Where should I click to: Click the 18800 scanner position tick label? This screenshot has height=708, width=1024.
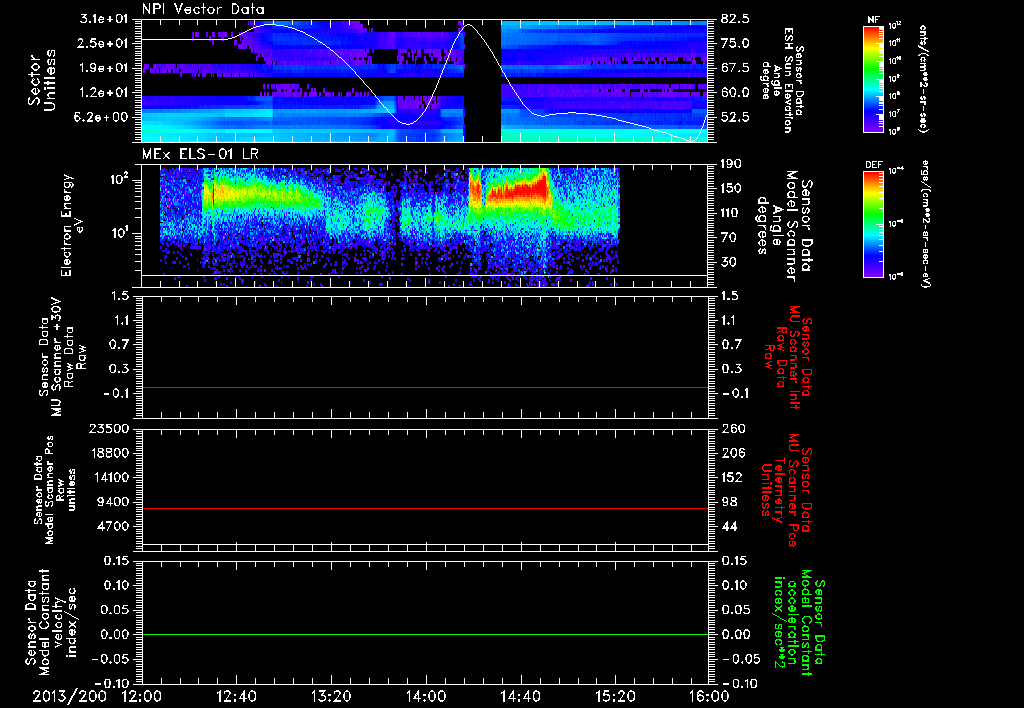click(110, 453)
